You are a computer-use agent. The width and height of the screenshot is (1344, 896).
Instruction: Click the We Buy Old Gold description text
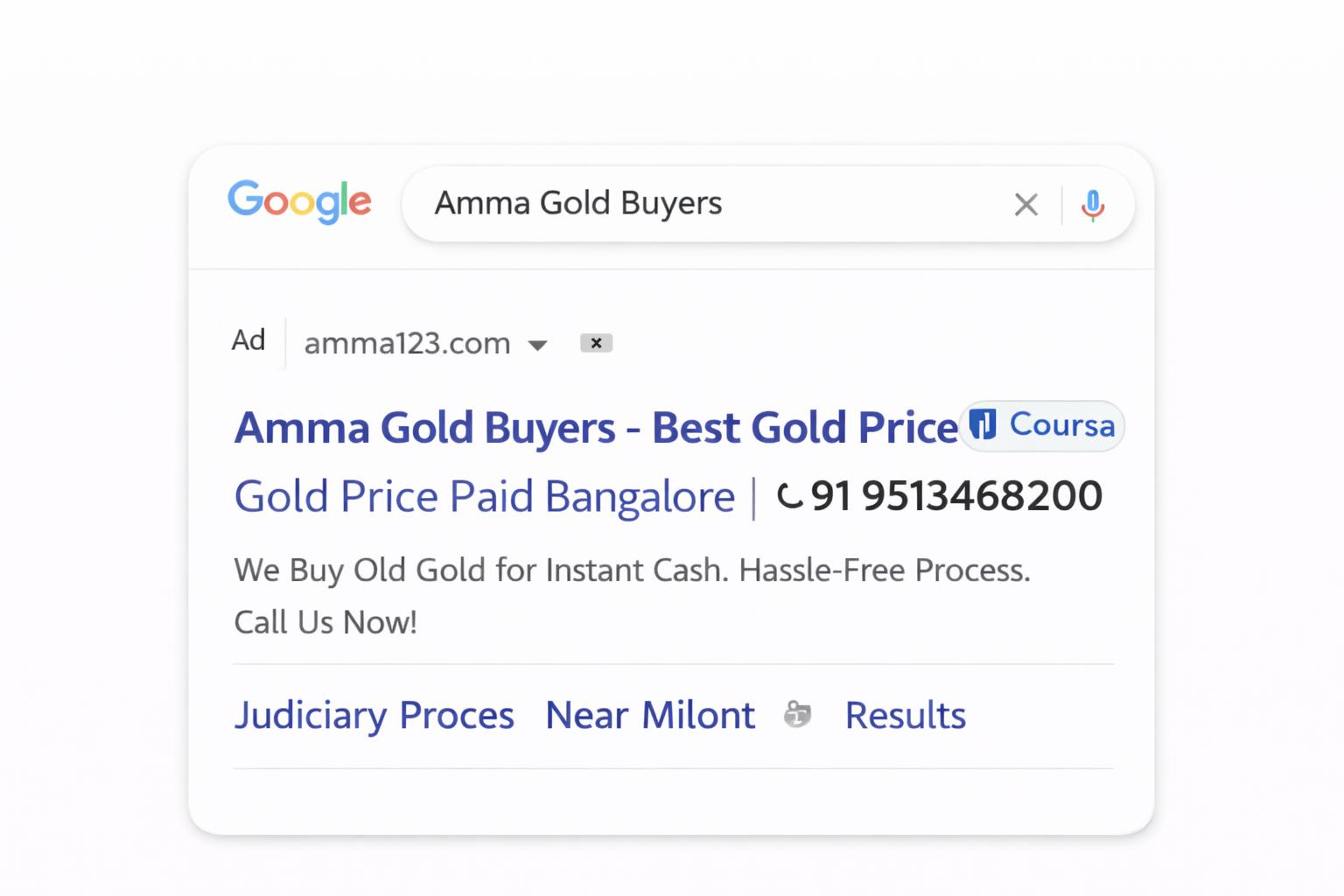click(x=632, y=570)
